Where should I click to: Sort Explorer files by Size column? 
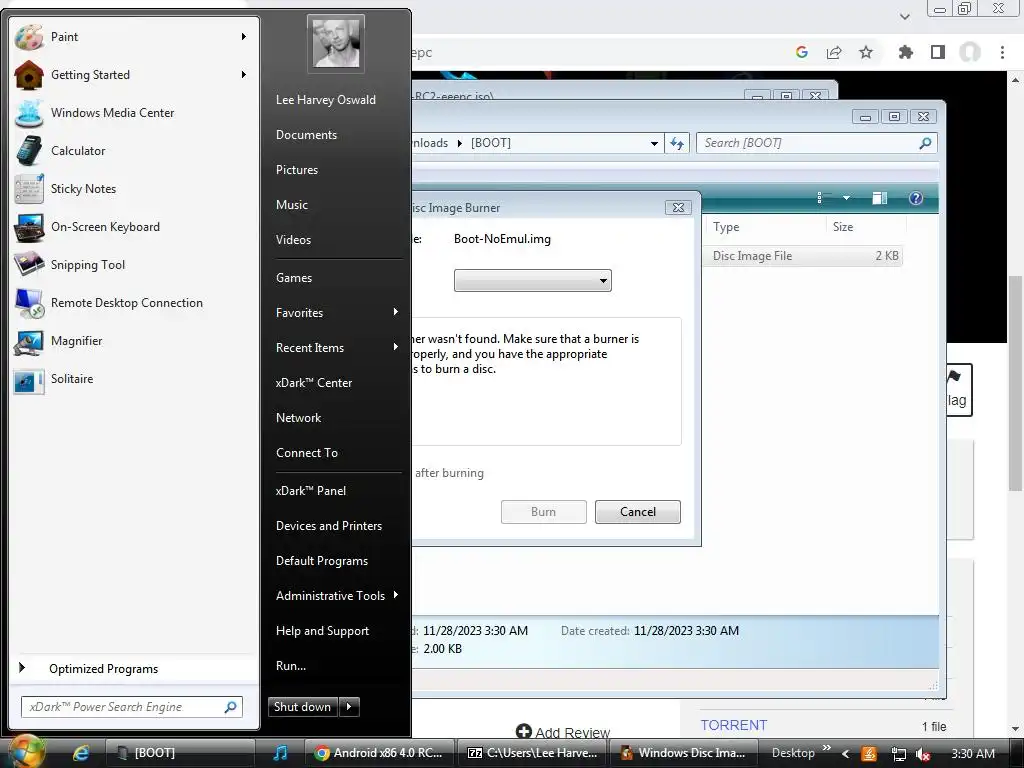click(865, 227)
